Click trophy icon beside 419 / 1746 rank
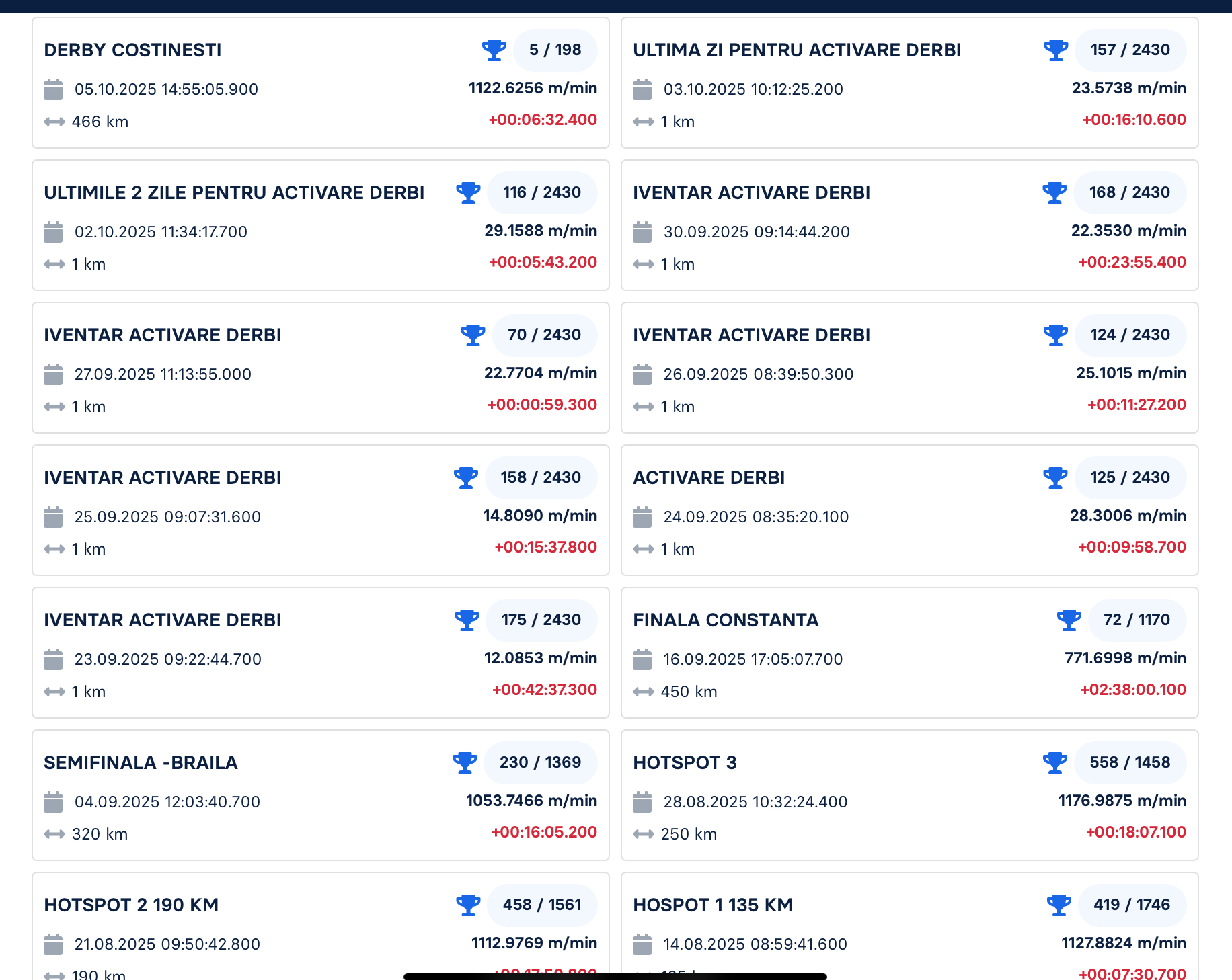 [1058, 905]
